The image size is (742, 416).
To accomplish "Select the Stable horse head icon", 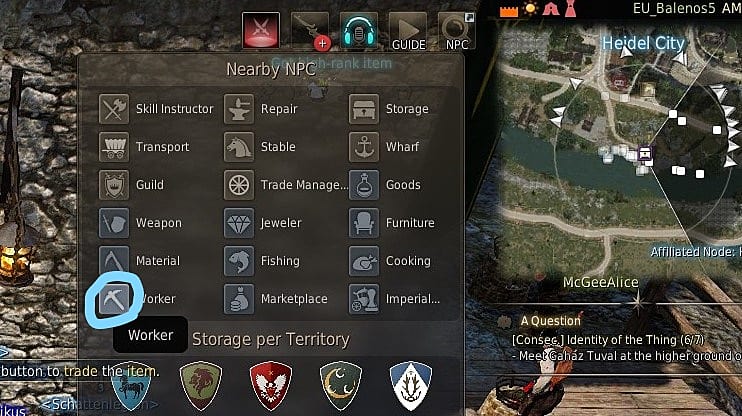I will coord(238,147).
